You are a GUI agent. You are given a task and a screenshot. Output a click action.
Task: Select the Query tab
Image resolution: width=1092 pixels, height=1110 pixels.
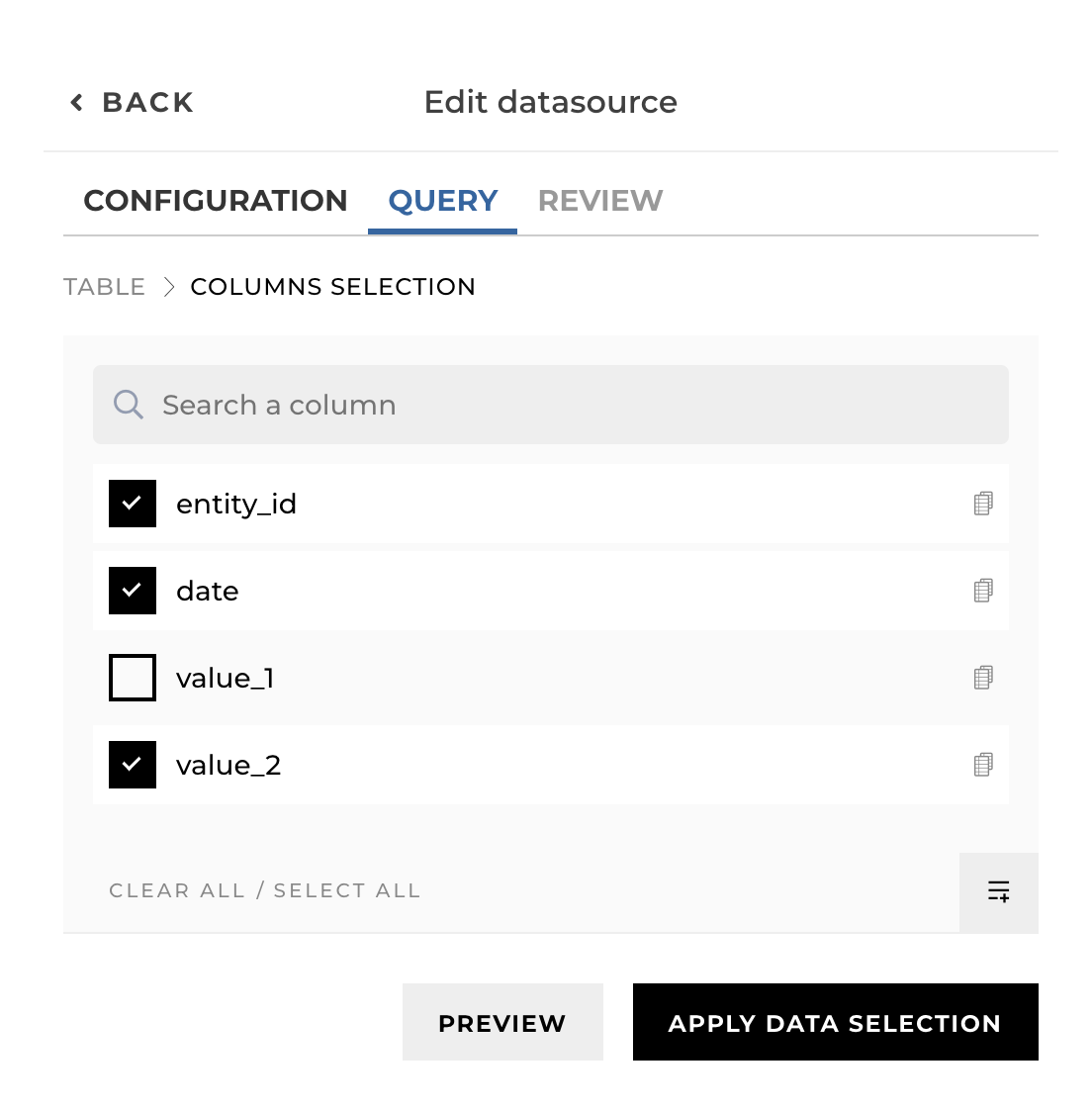443,201
